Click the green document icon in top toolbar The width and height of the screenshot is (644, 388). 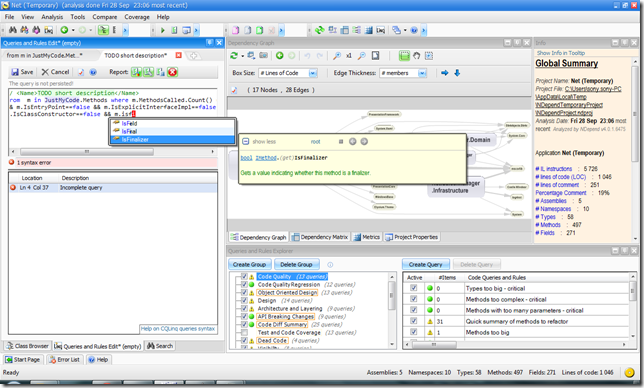260,30
